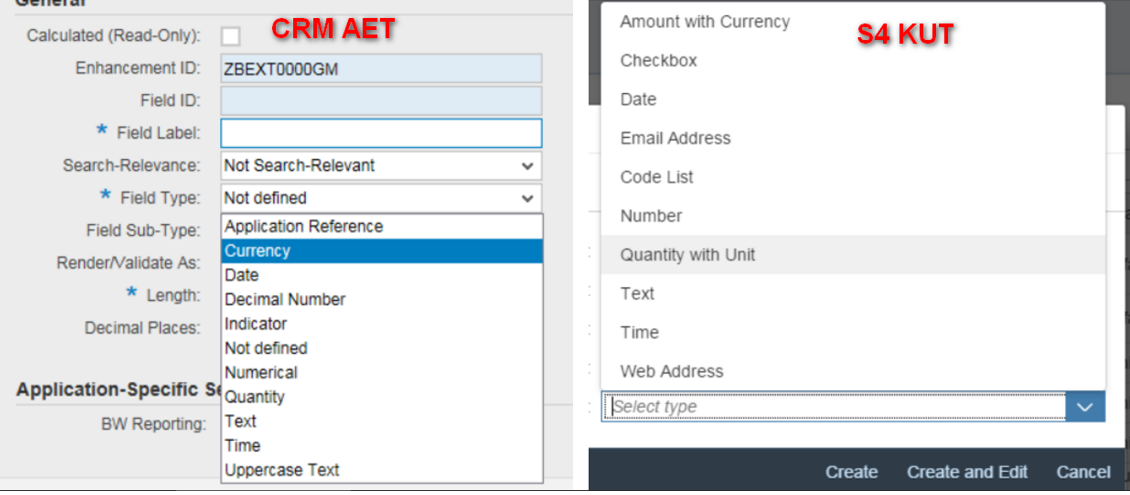
Task: Toggle the Select type dropdown arrow button
Action: tap(1085, 407)
